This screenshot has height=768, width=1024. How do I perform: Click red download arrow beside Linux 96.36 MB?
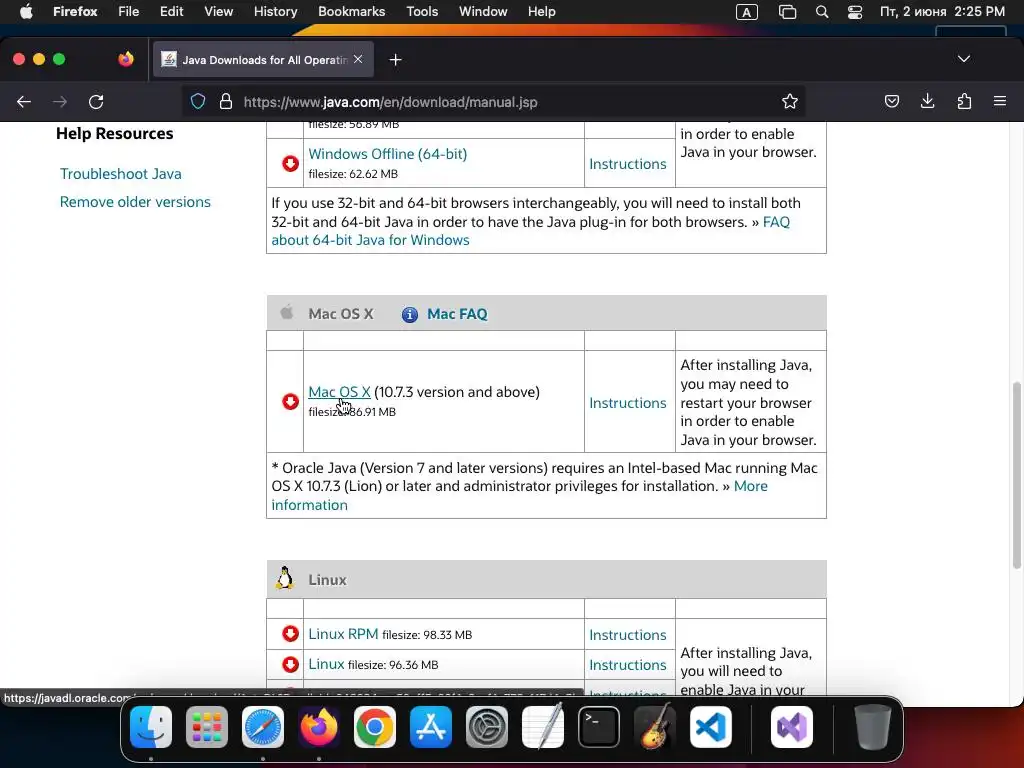[x=291, y=664]
